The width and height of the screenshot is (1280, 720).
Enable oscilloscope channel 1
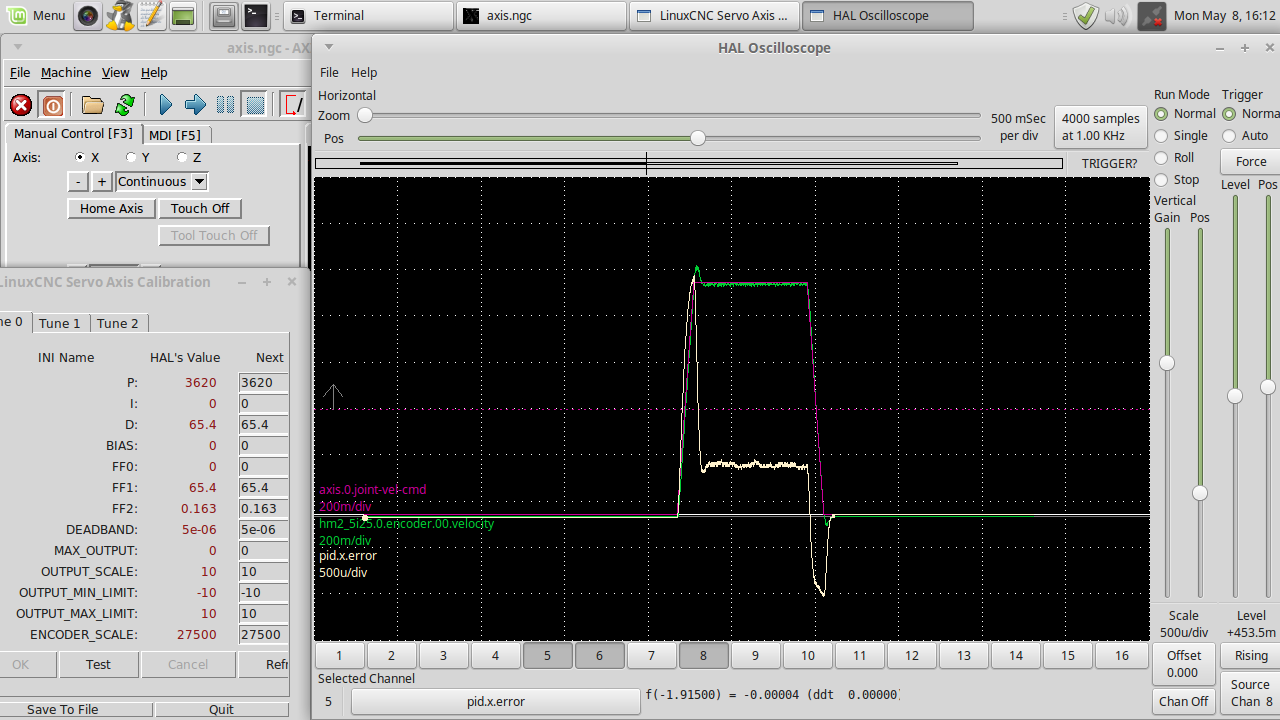tap(339, 656)
